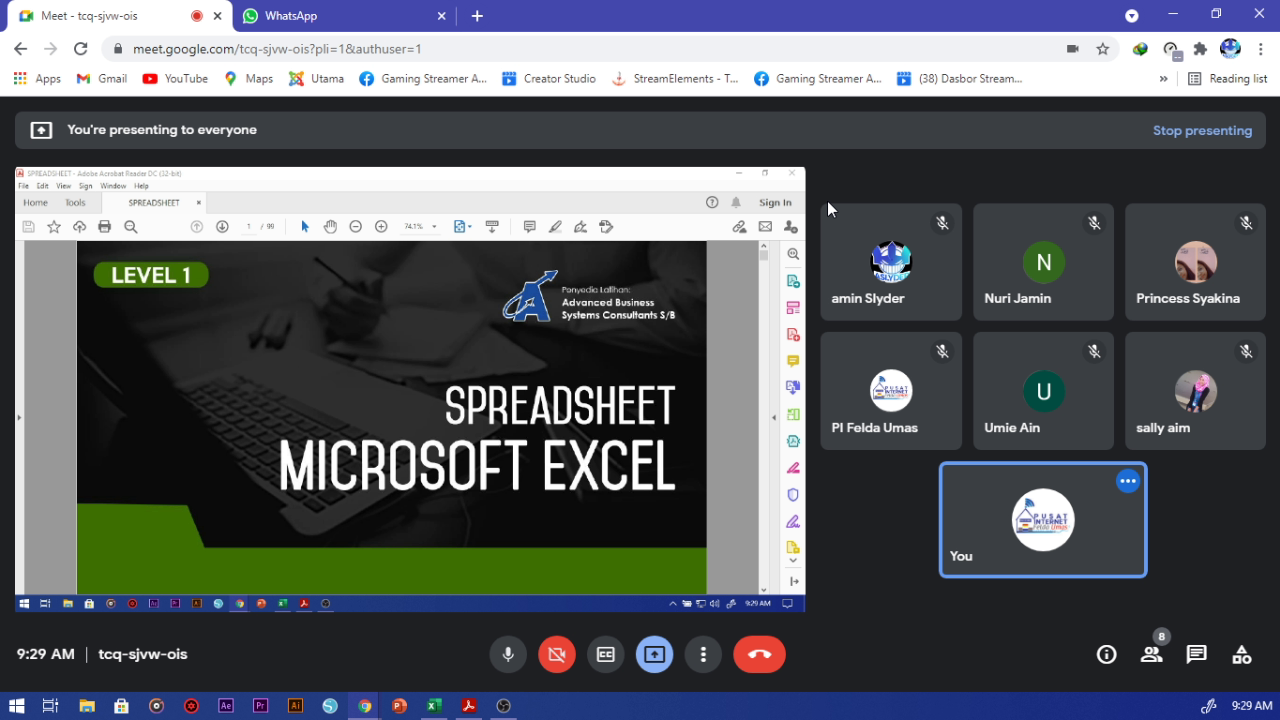Open the Gmail bookmark

click(x=102, y=78)
